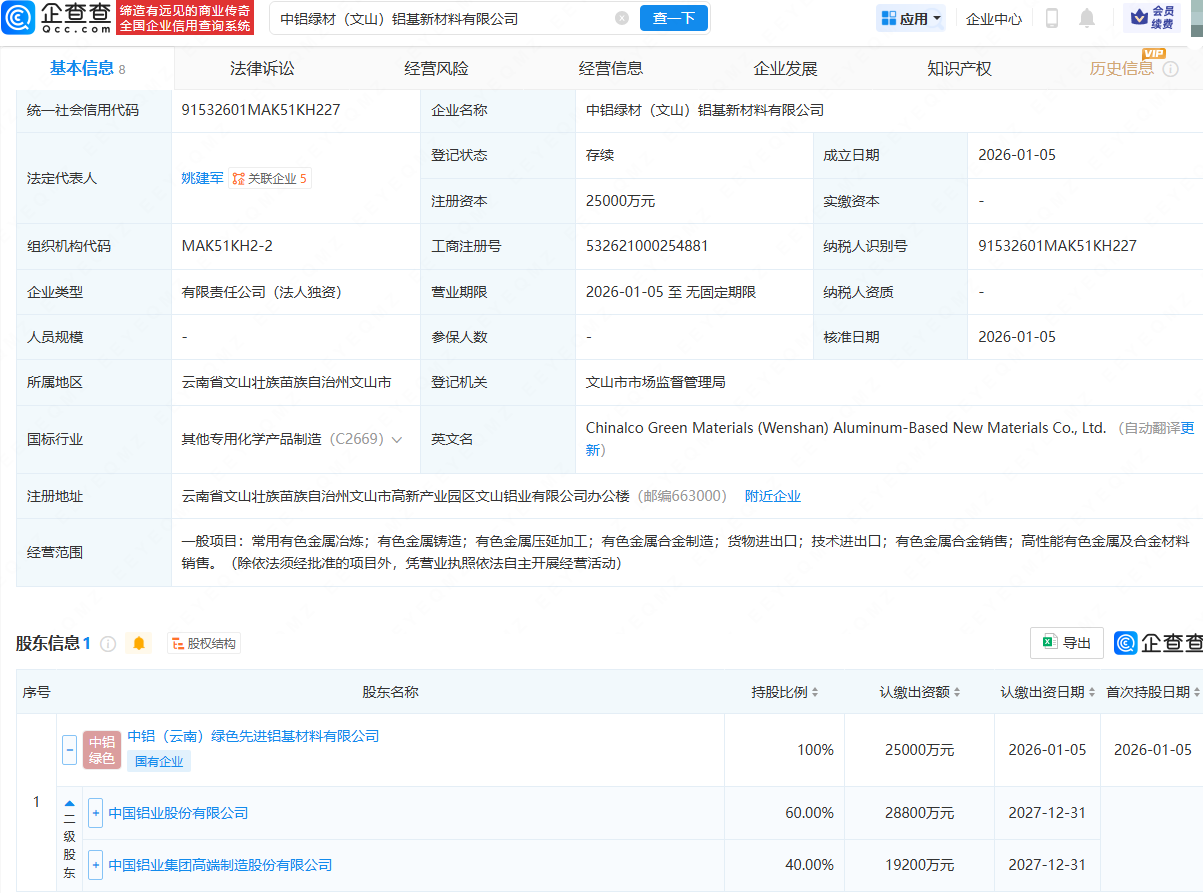Image resolution: width=1203 pixels, height=893 pixels.
Task: Clear the search box using the X icon
Action: (622, 17)
